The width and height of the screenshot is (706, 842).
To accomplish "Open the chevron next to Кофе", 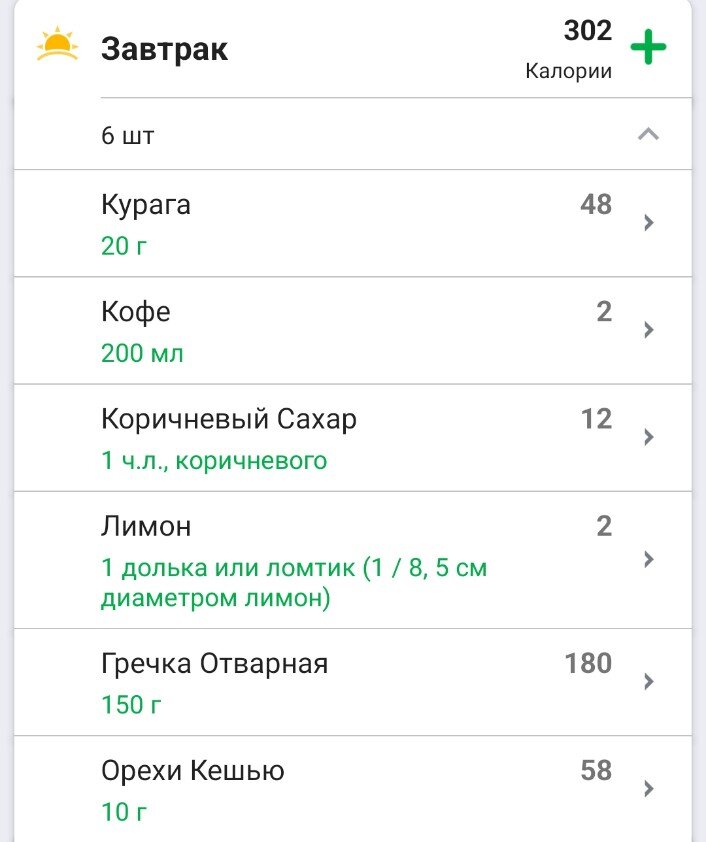I will tap(648, 330).
